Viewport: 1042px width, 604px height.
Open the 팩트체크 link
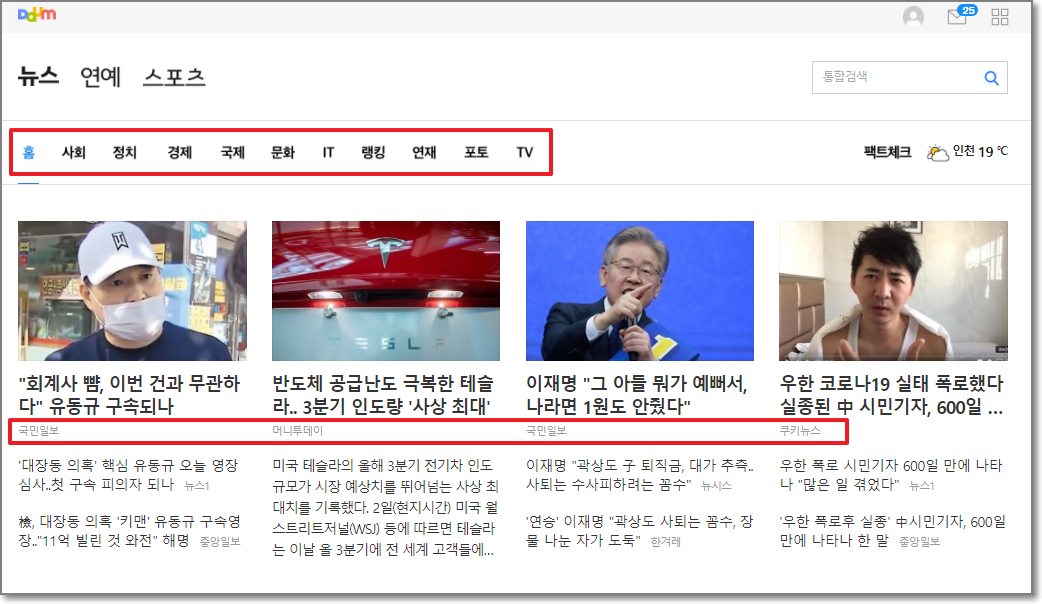(887, 152)
